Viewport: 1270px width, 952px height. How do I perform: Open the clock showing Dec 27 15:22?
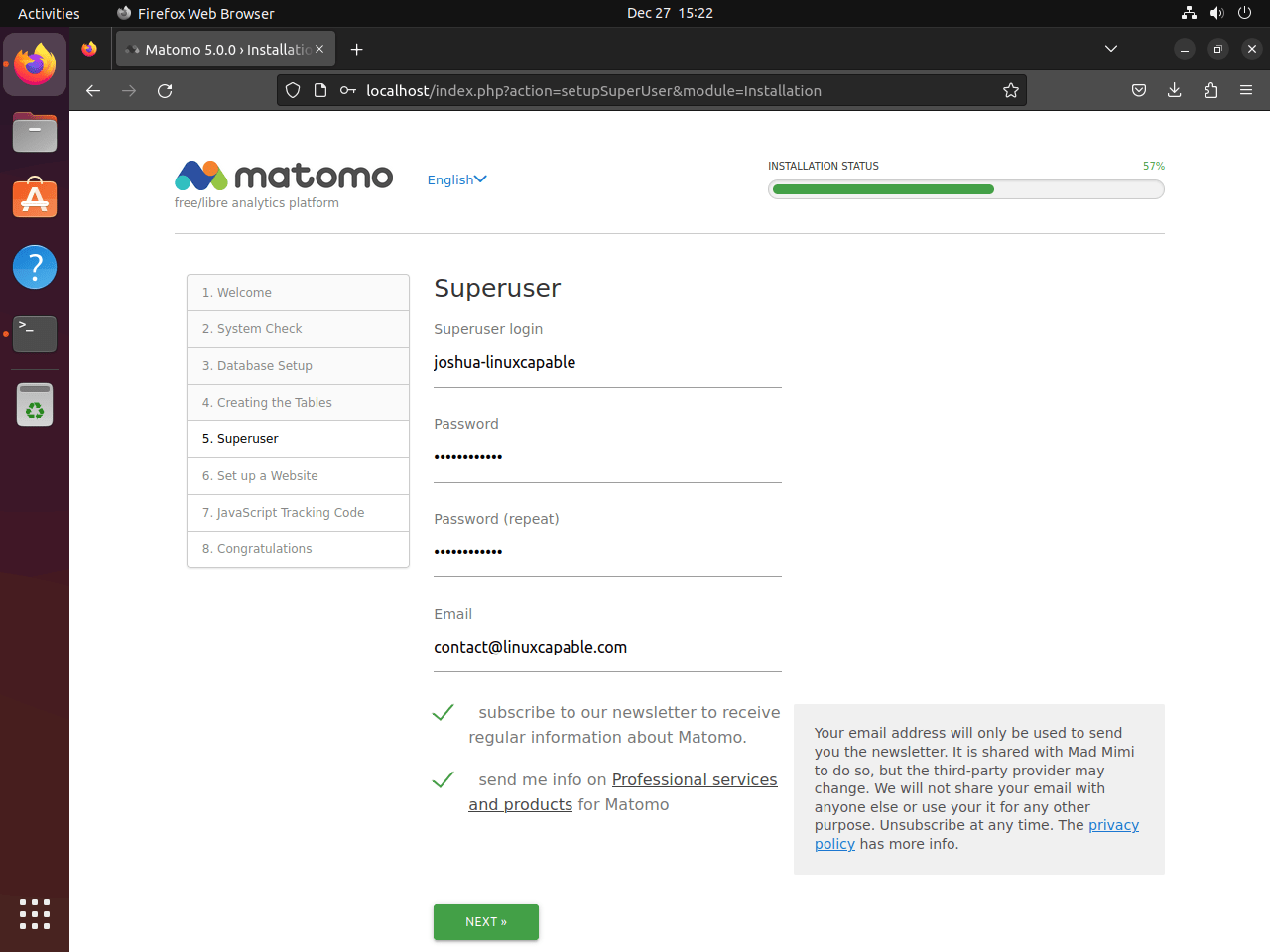click(x=670, y=13)
